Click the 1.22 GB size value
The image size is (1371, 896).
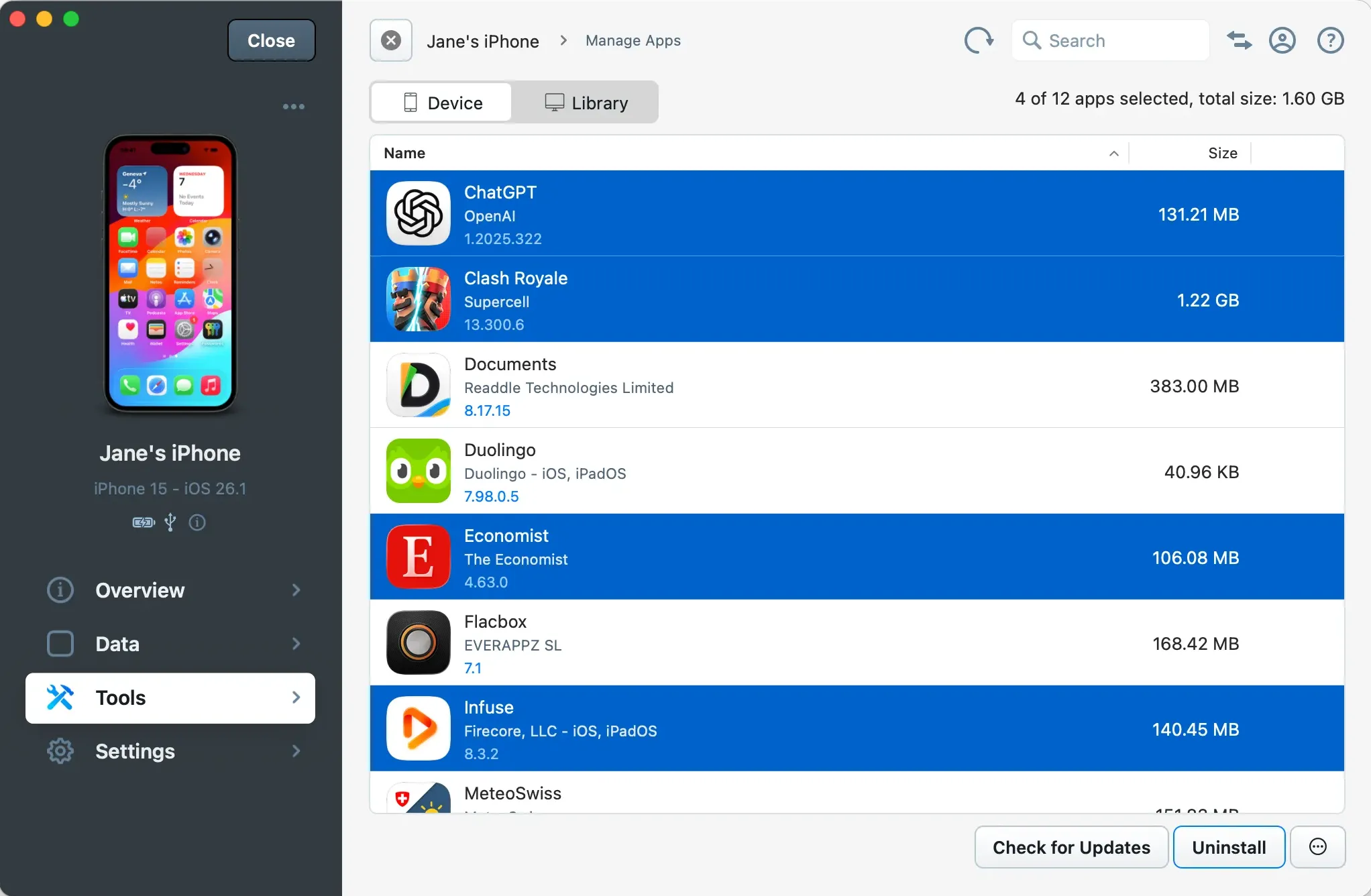pyautogui.click(x=1208, y=300)
